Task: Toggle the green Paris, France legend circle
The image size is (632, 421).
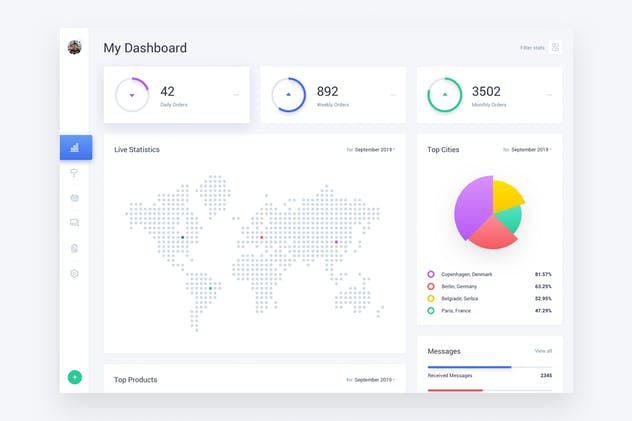Action: [431, 311]
